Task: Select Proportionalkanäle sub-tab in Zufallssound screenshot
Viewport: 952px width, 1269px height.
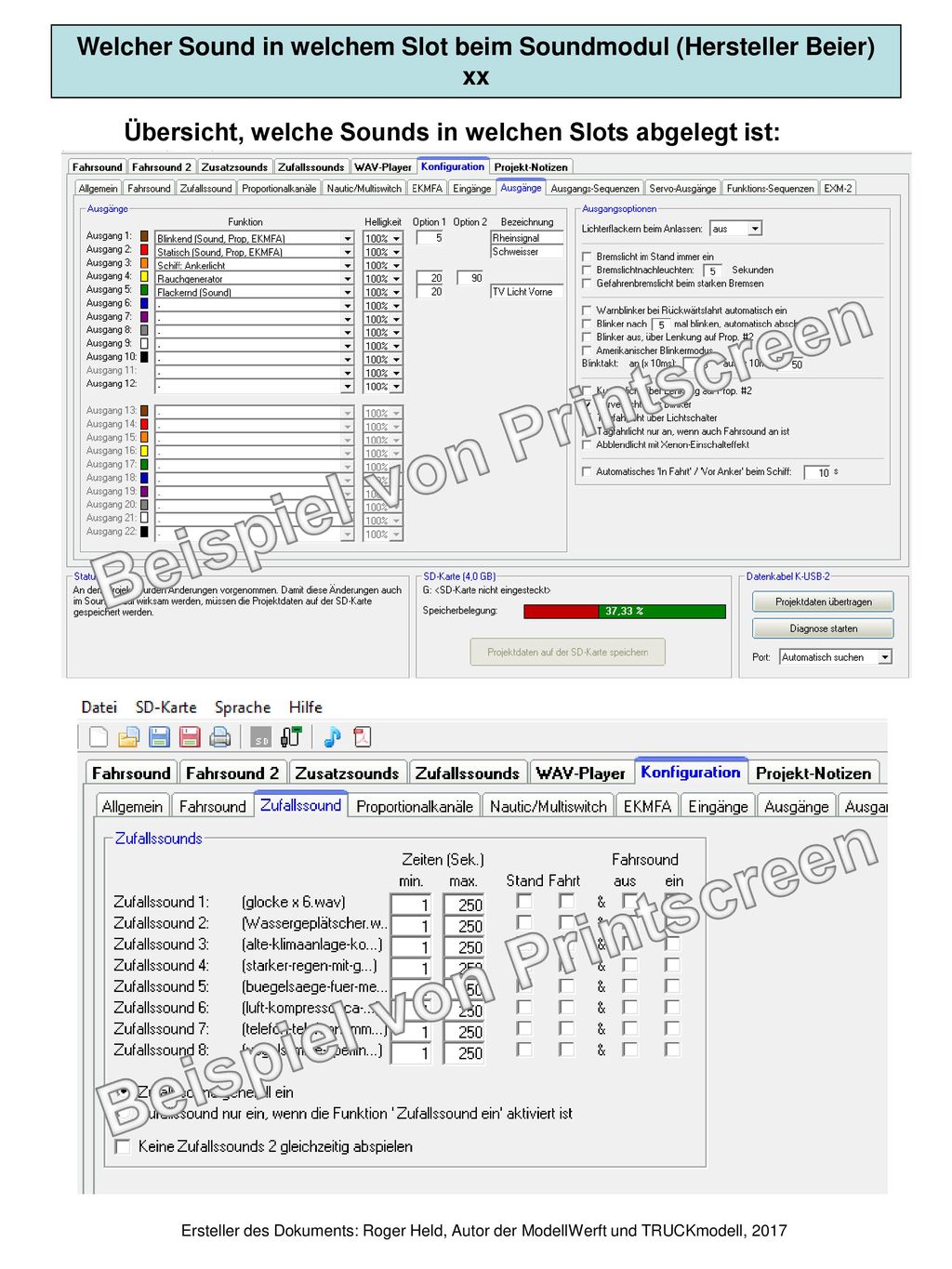Action: click(x=415, y=807)
